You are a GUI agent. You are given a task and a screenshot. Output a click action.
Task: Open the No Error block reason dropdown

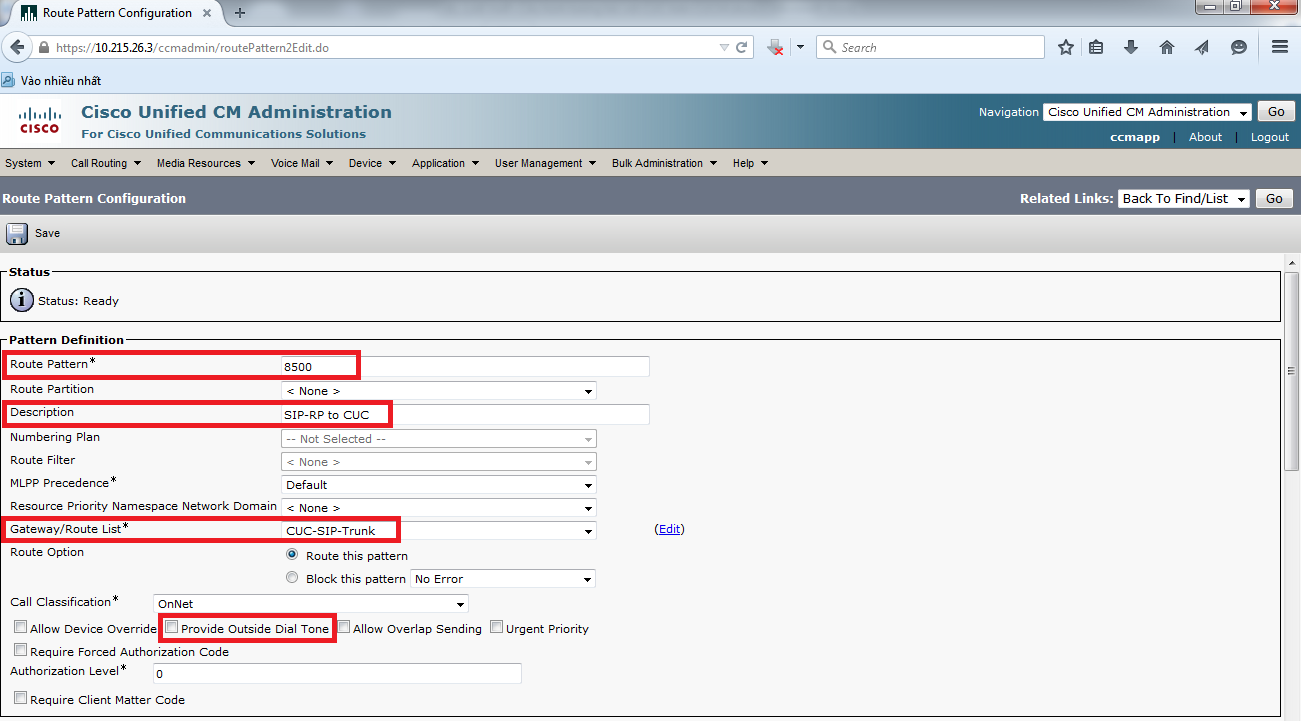tap(502, 579)
